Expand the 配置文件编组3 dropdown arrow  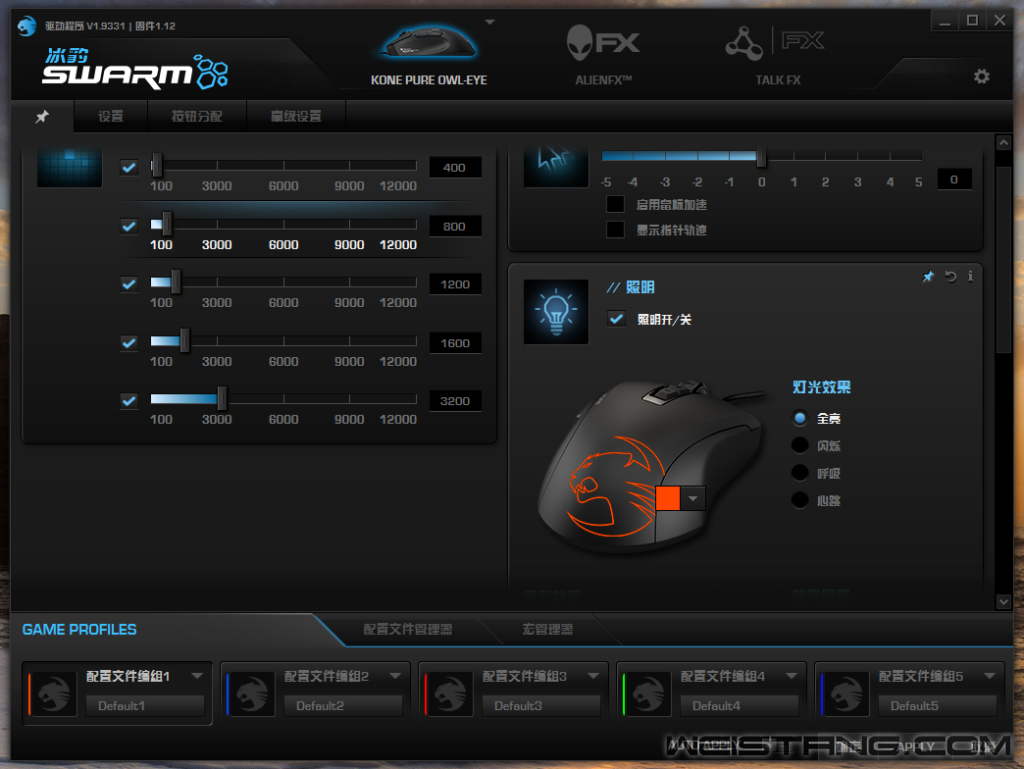[593, 676]
